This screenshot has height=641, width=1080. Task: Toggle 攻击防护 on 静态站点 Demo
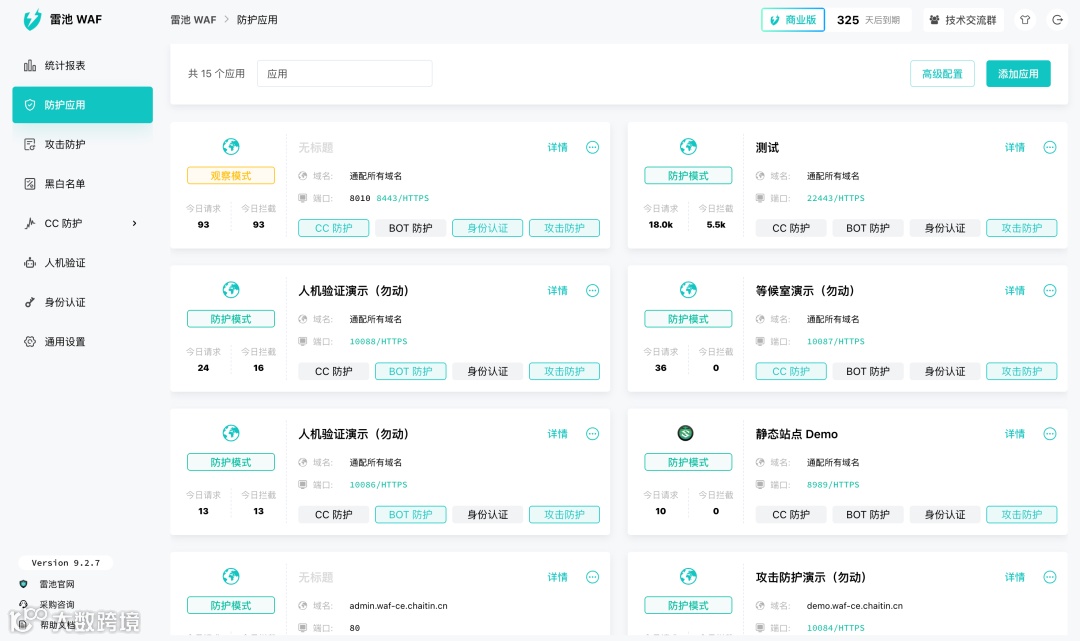coord(1021,514)
